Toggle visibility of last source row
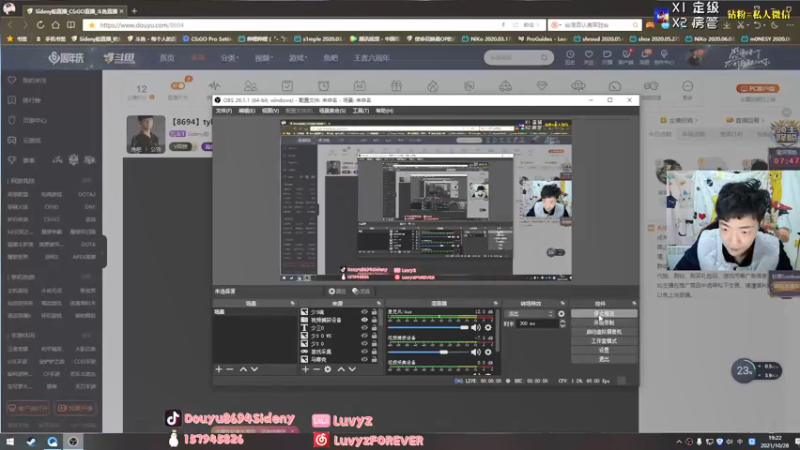This screenshot has height=450, width=800. (364, 359)
